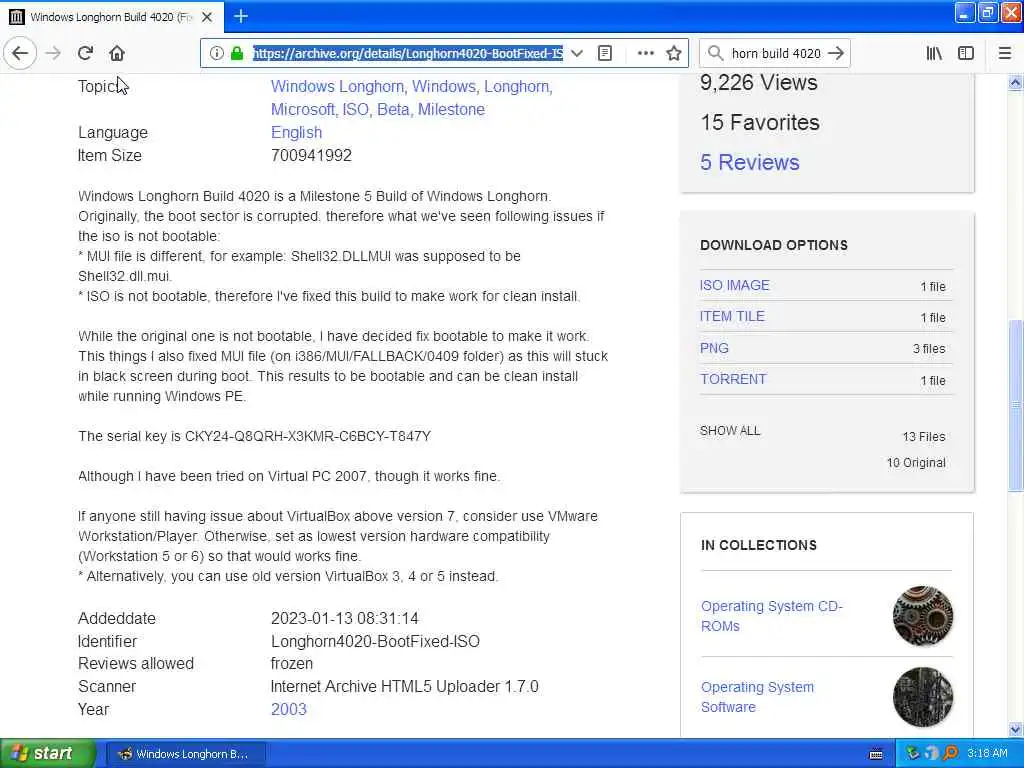
Task: Open the browser home page
Action: [117, 53]
